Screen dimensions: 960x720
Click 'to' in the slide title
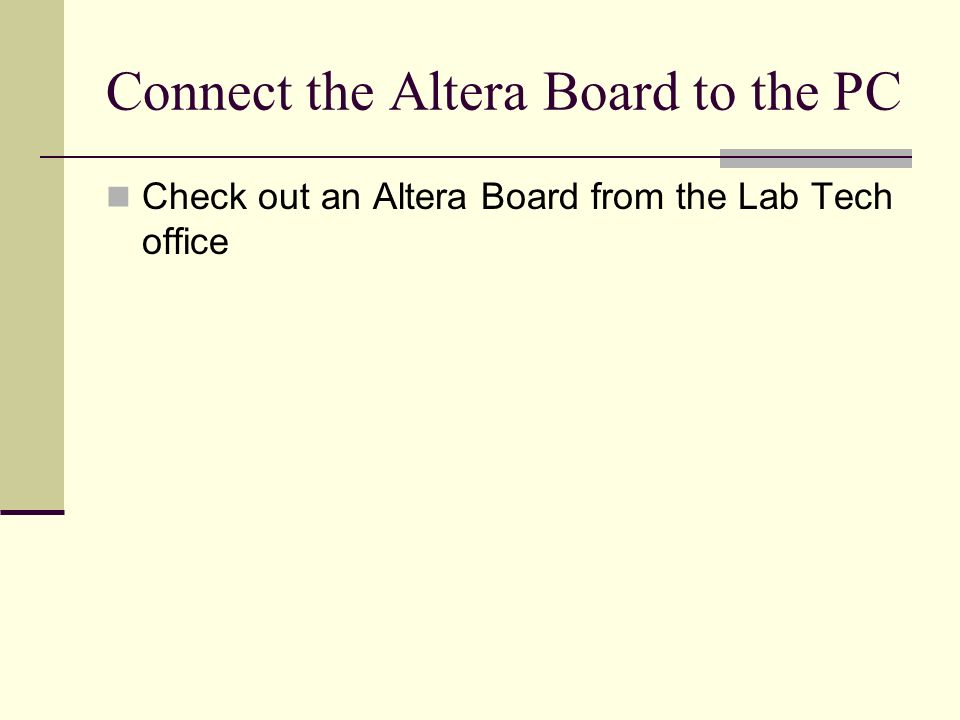pos(714,92)
